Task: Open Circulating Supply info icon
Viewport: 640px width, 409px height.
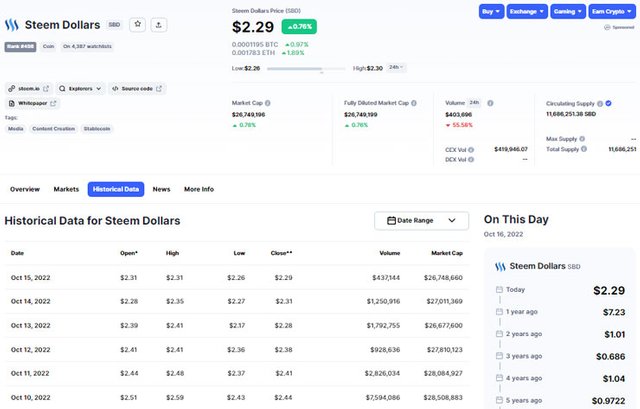Action: (600, 104)
